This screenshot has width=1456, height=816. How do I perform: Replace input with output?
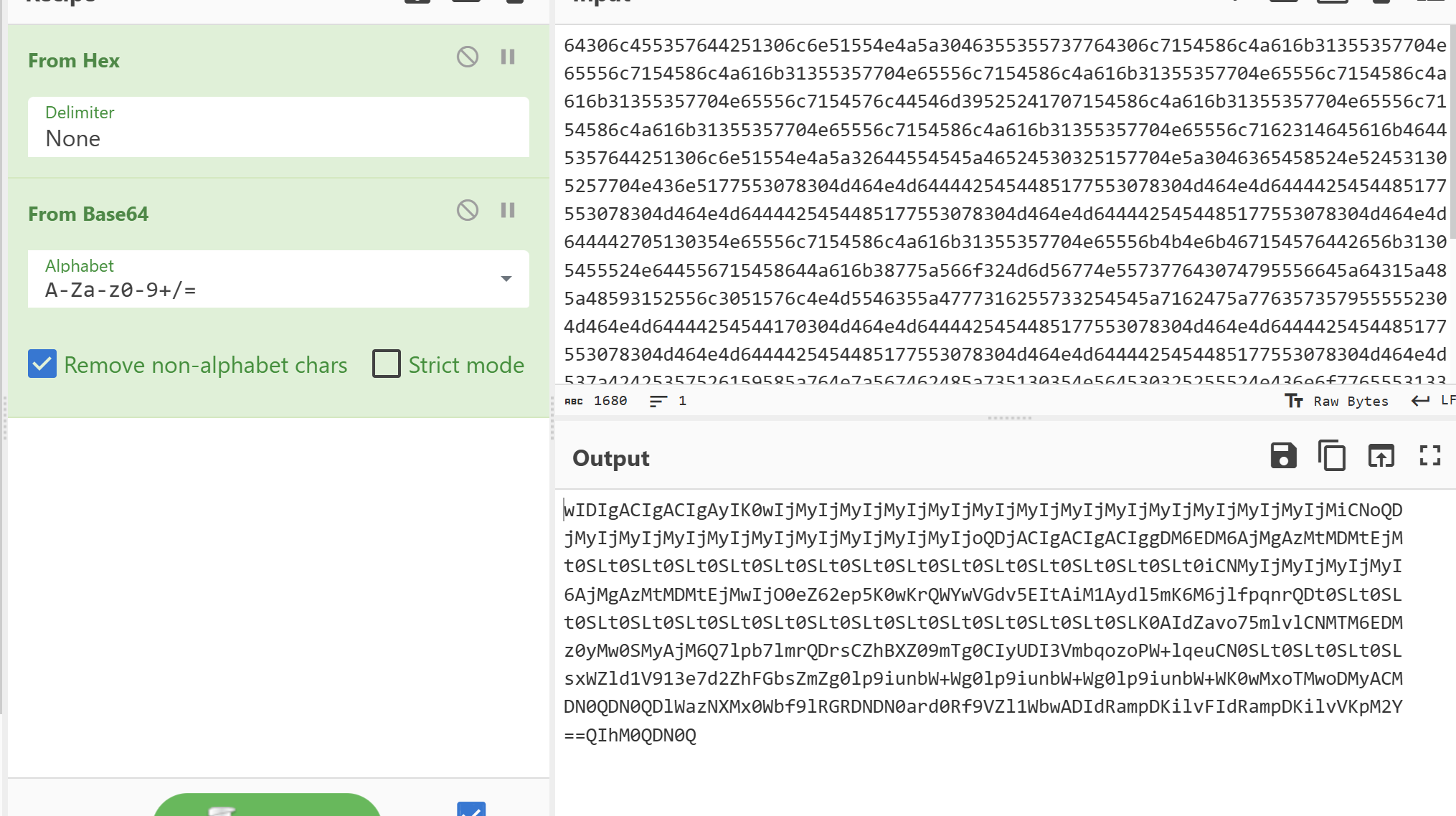pos(1381,456)
